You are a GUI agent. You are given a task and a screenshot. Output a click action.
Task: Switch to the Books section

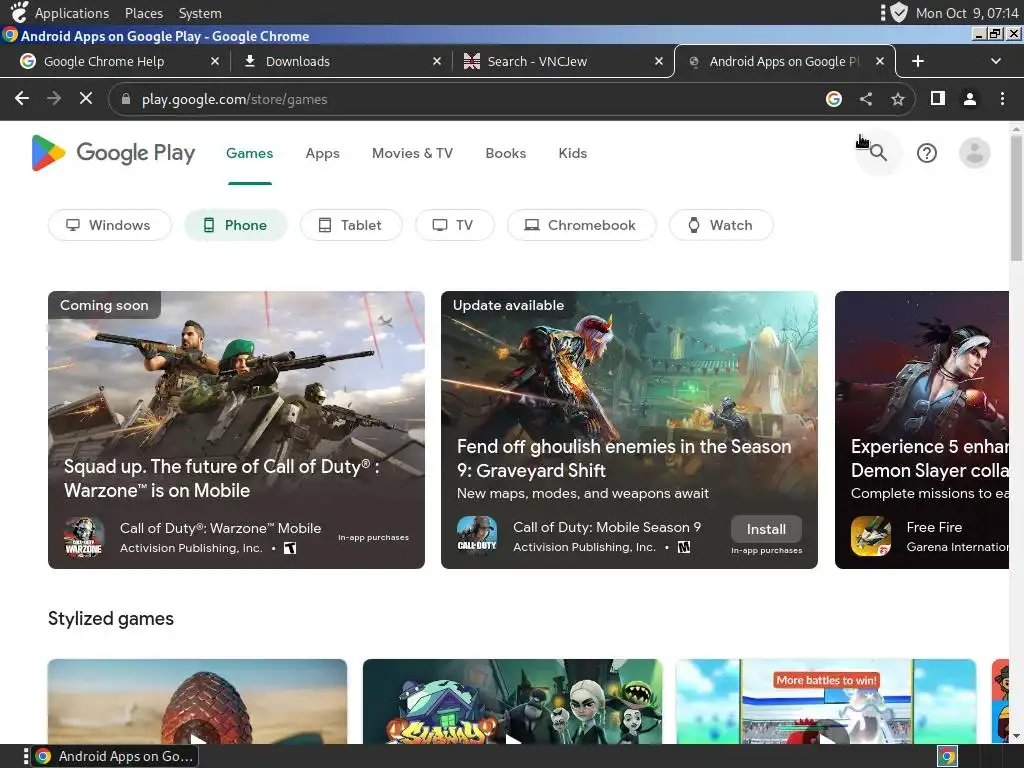point(505,153)
